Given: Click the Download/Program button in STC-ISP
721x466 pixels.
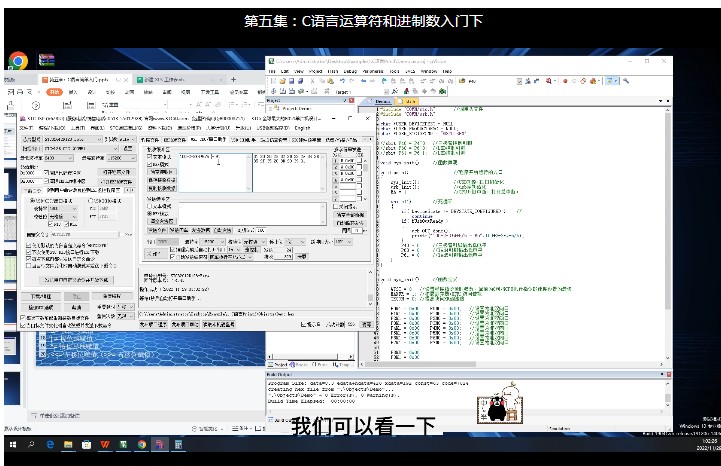Looking at the screenshot, I should (41, 296).
